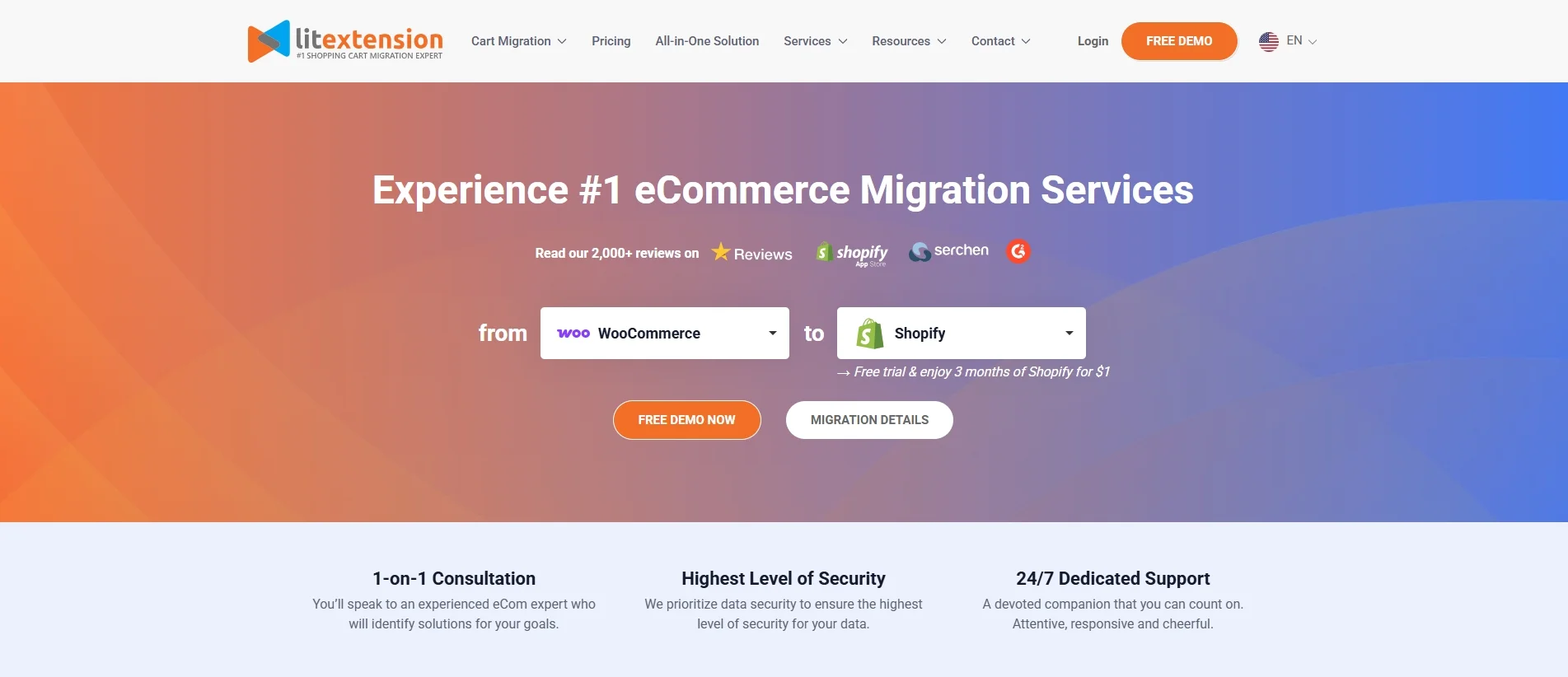The image size is (1568, 677).
Task: Open the All-in-One Solution page
Action: tap(707, 41)
